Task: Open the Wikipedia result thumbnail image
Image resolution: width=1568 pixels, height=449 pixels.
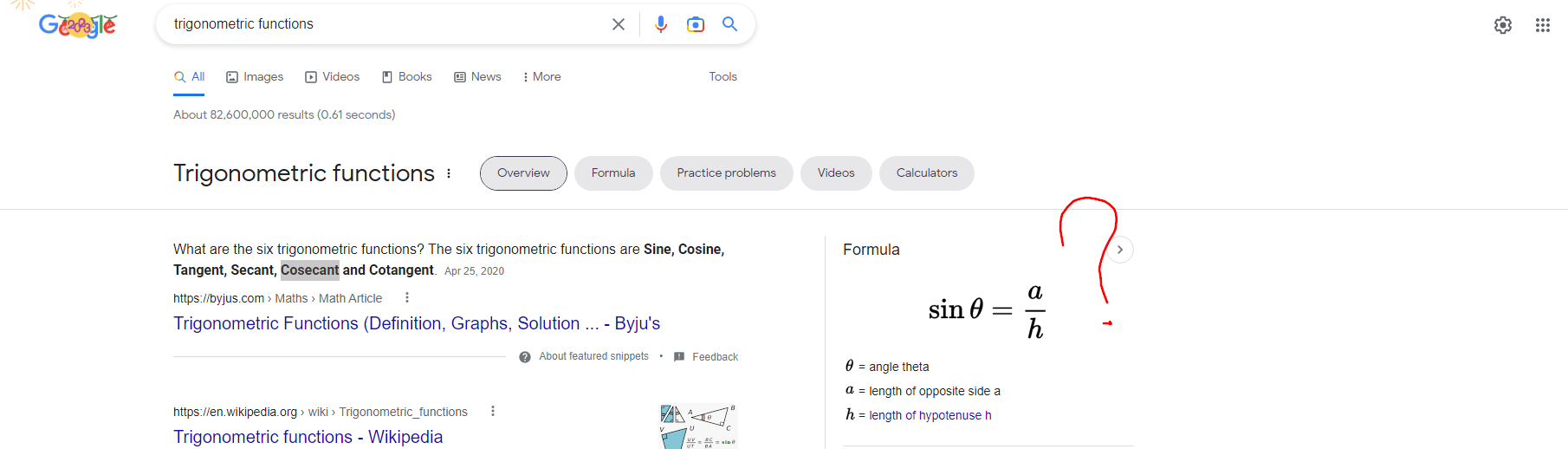Action: (x=698, y=426)
